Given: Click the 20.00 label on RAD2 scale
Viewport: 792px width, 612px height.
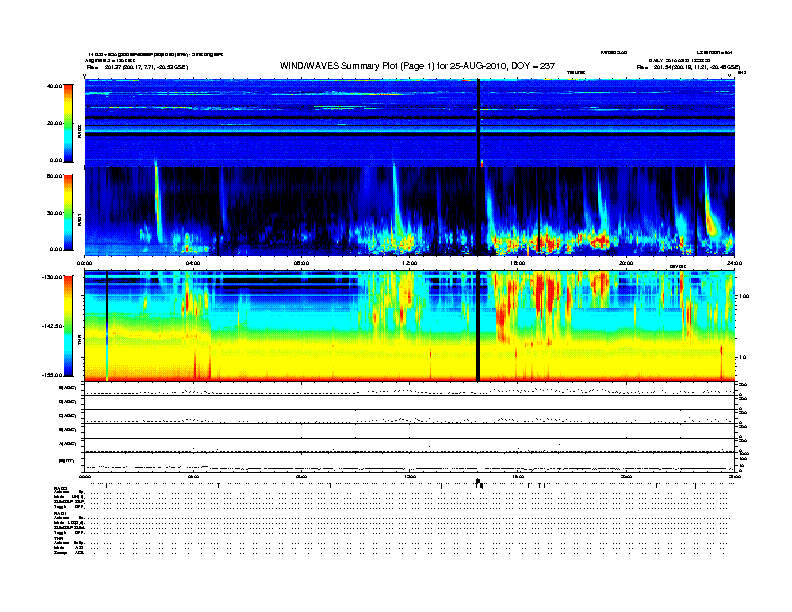Looking at the screenshot, I should (x=54, y=123).
